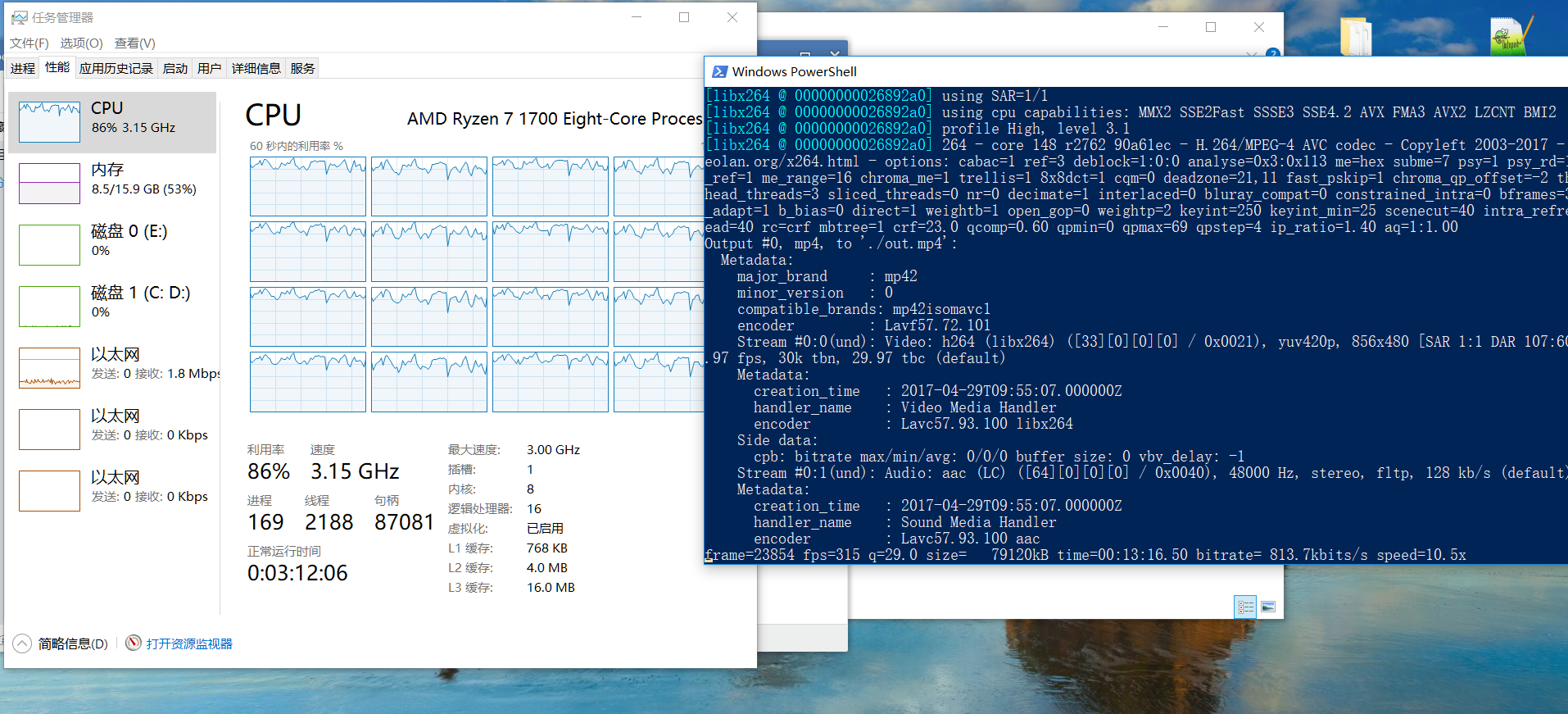
Task: Click the AMD Ryzen 7 1700 processor name
Action: point(555,119)
